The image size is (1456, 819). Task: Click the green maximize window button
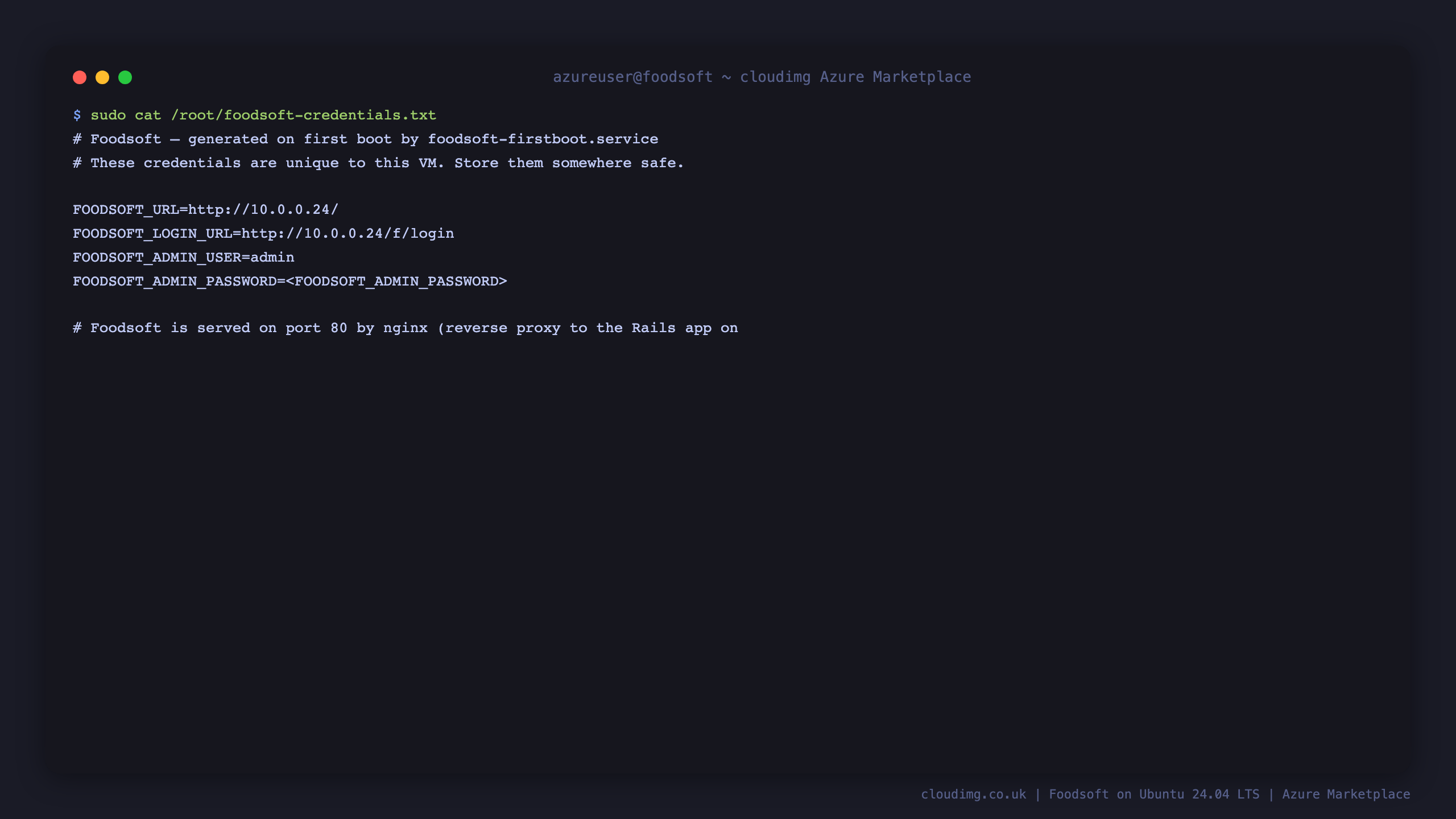(125, 77)
